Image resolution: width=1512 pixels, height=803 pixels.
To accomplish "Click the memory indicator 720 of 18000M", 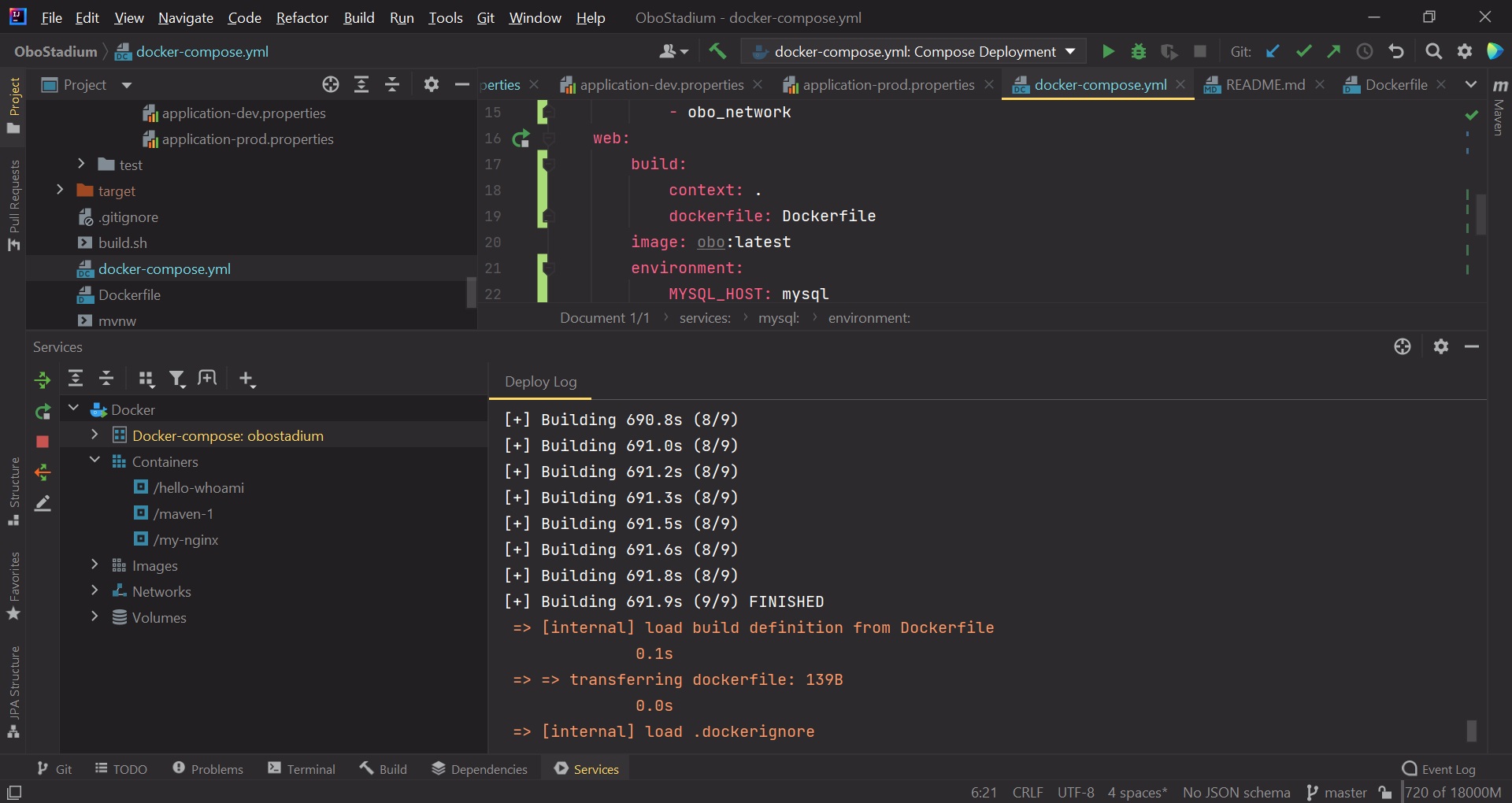I will tap(1453, 792).
